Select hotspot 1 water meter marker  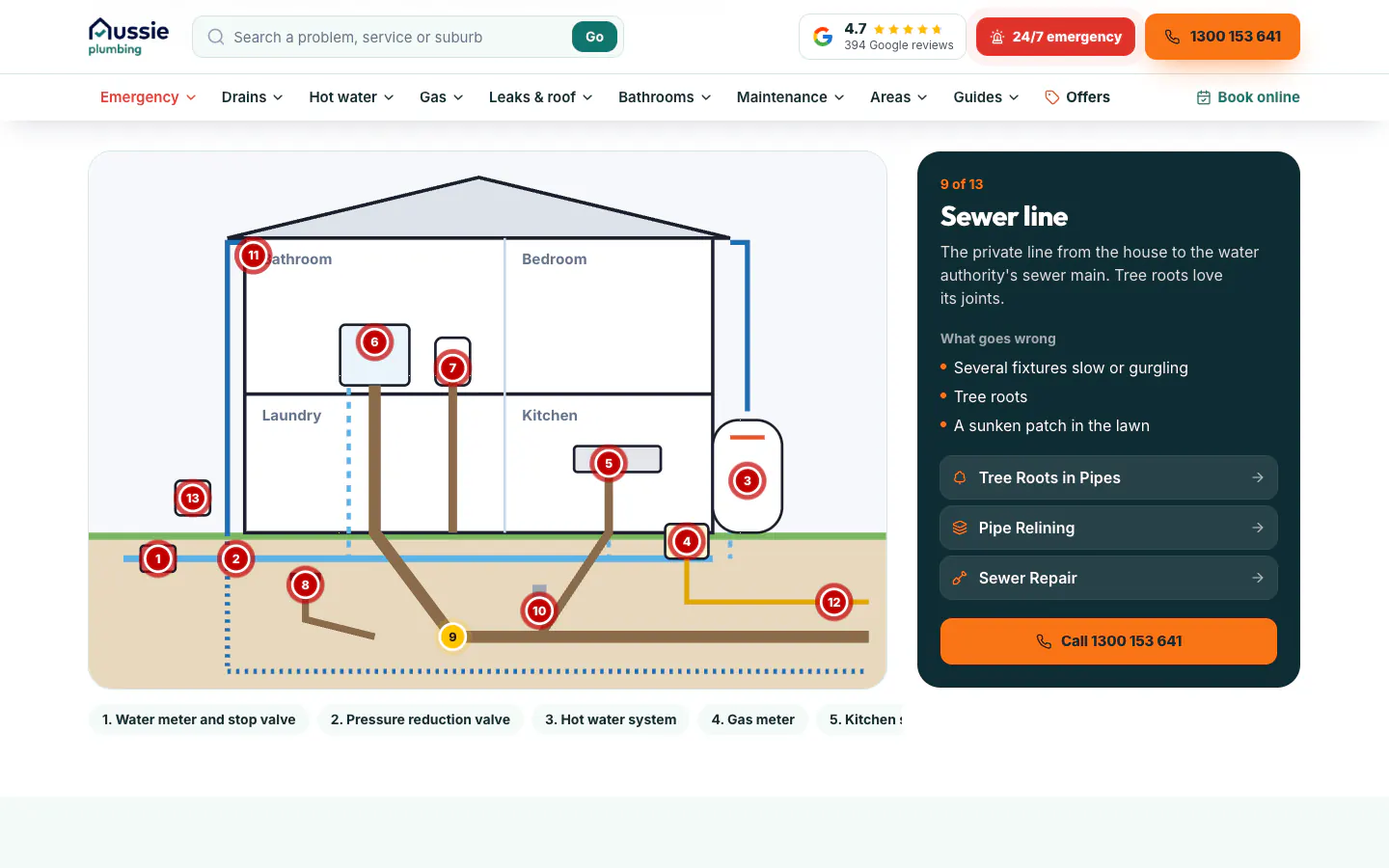pos(158,558)
